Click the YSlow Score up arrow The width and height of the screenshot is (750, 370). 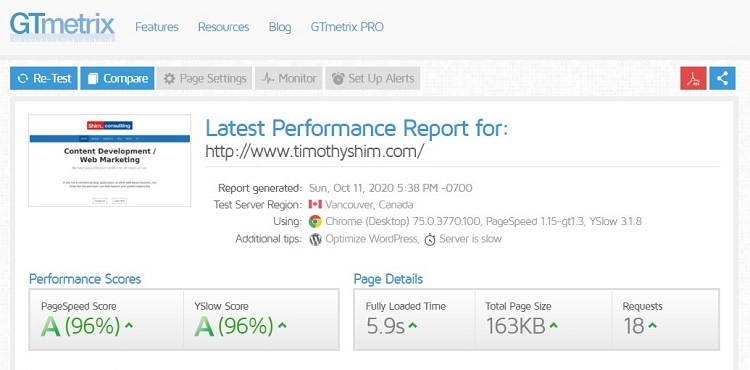(282, 326)
